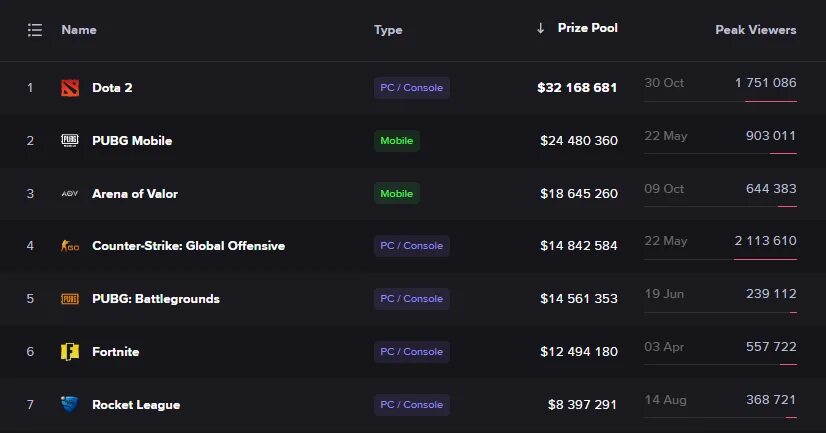
Task: Select the Mobile tag for Arena of Valor
Action: pyautogui.click(x=397, y=194)
